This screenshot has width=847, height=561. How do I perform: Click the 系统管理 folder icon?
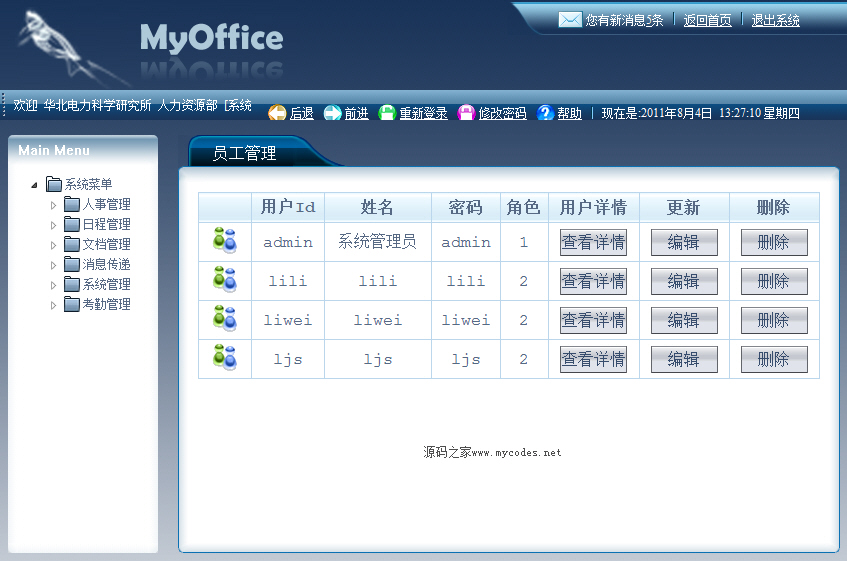pos(72,284)
